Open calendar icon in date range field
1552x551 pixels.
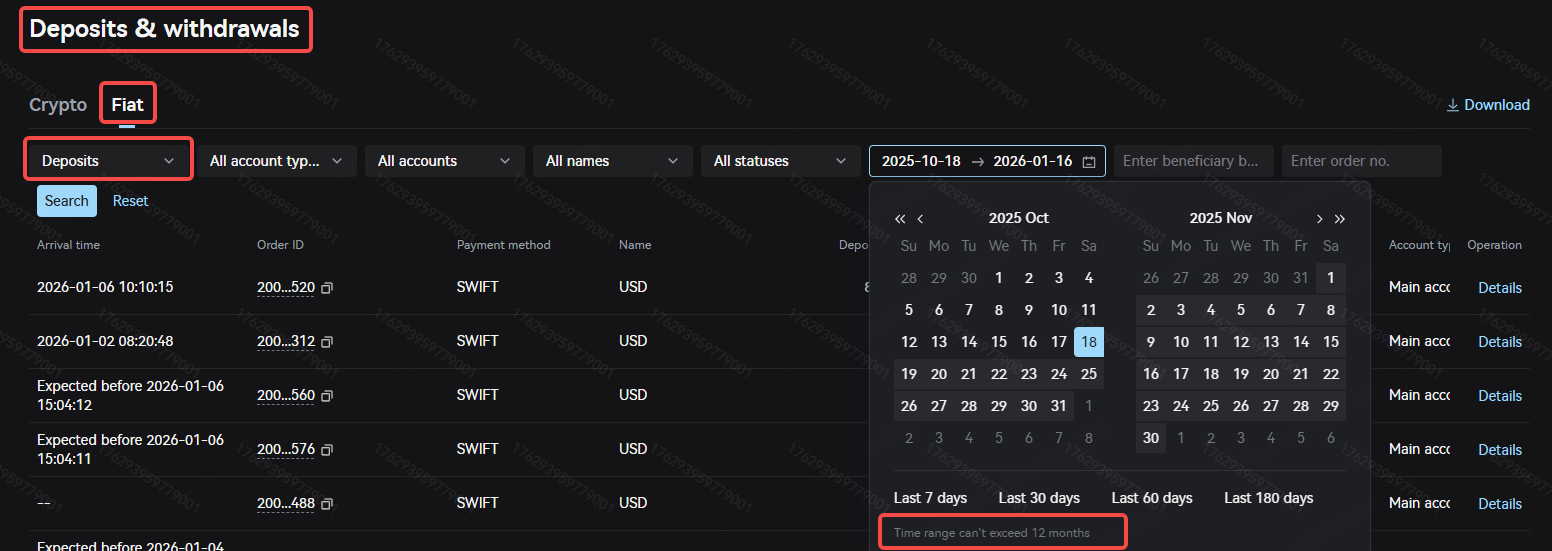1089,161
